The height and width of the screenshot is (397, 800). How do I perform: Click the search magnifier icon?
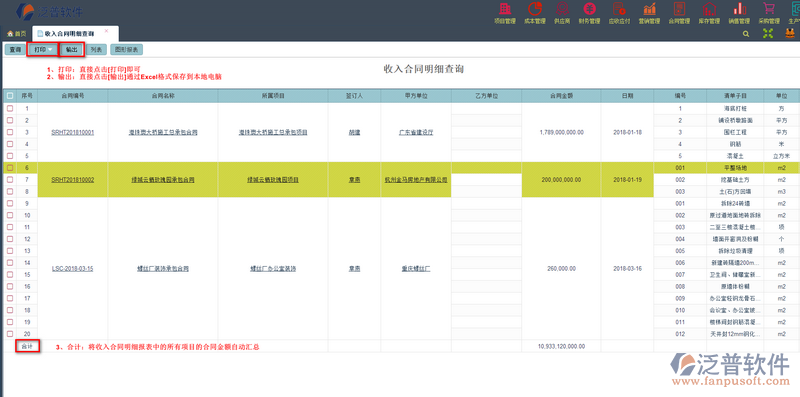746,34
